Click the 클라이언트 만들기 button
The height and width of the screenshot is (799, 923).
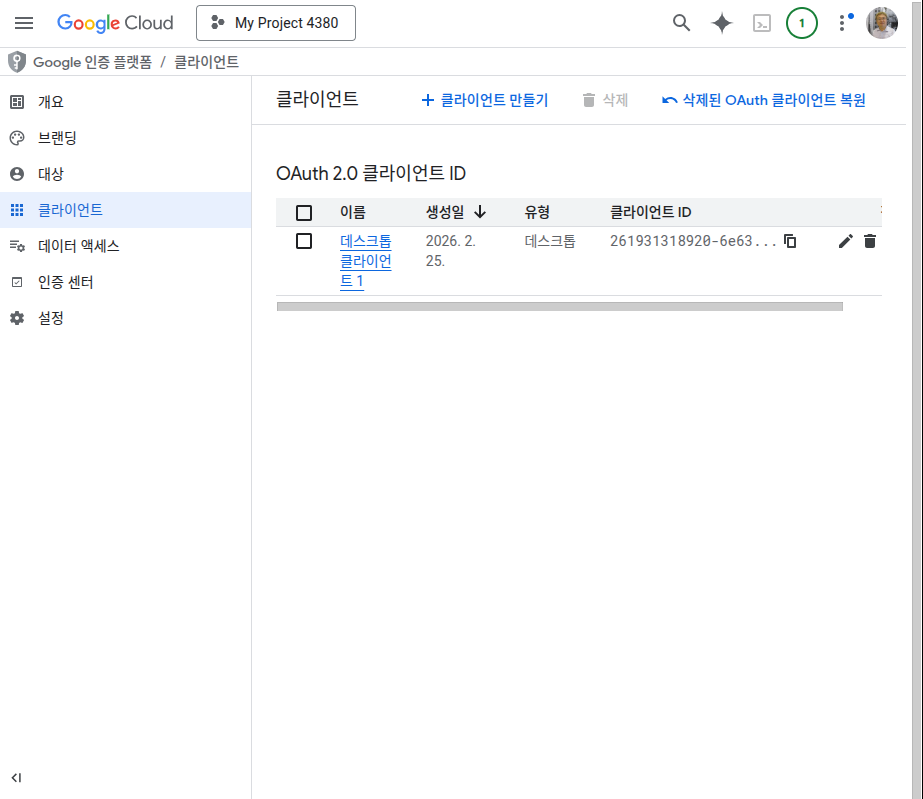(x=485, y=100)
